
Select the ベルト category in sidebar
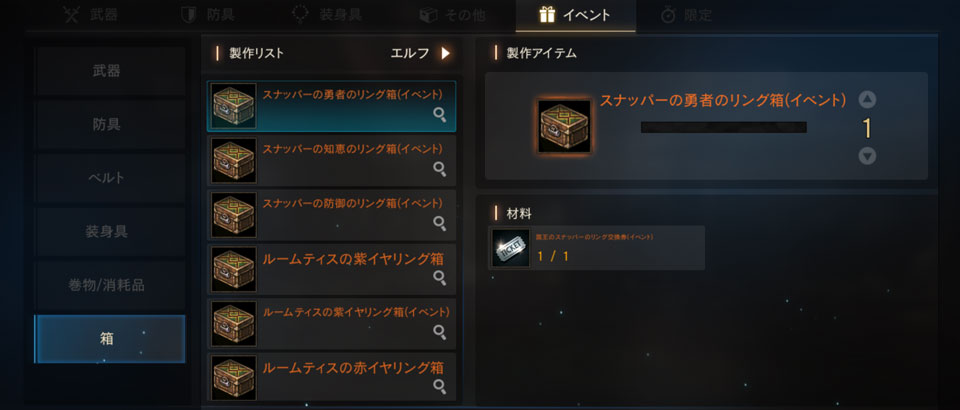(x=110, y=178)
